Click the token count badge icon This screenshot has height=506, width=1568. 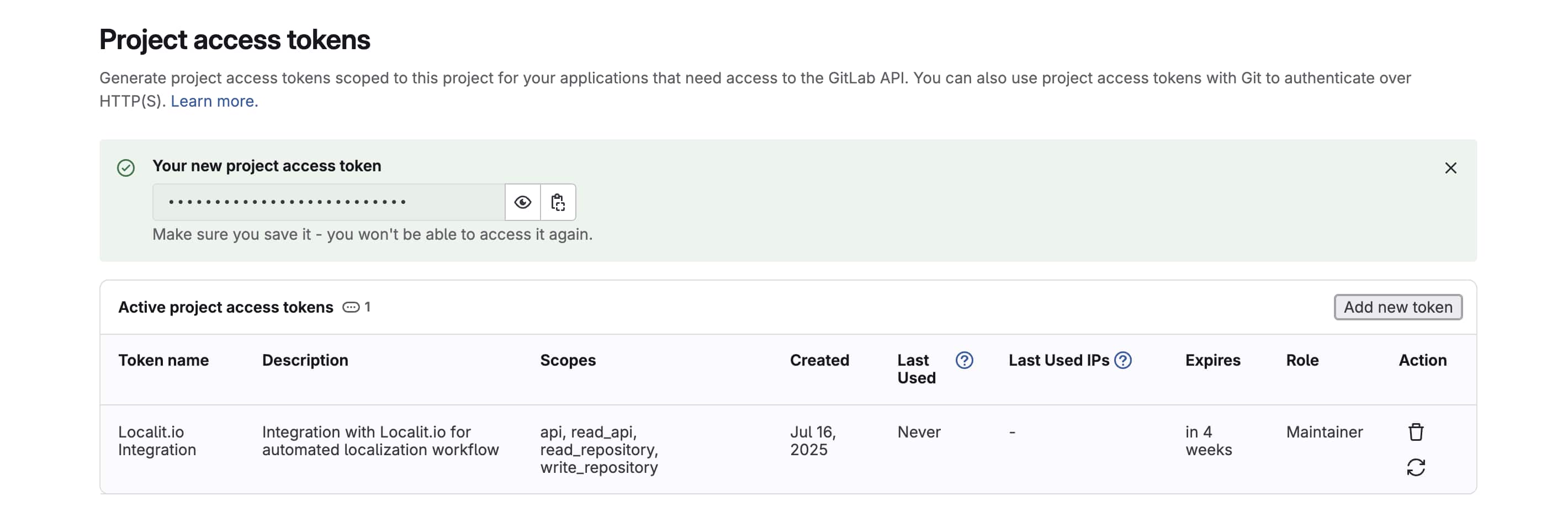pos(351,307)
